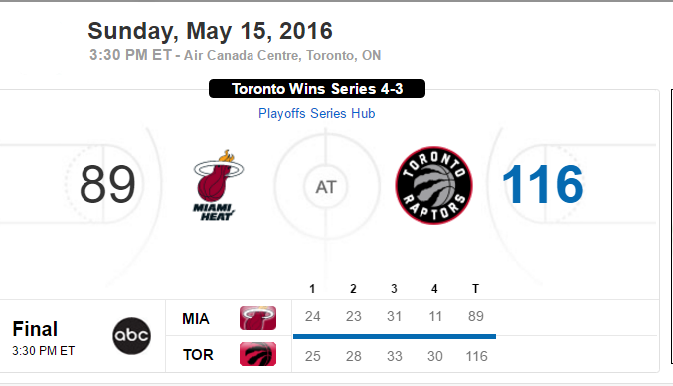Click the Toronto Wins Series 4-3 banner
This screenshot has width=673, height=386.
(x=317, y=88)
